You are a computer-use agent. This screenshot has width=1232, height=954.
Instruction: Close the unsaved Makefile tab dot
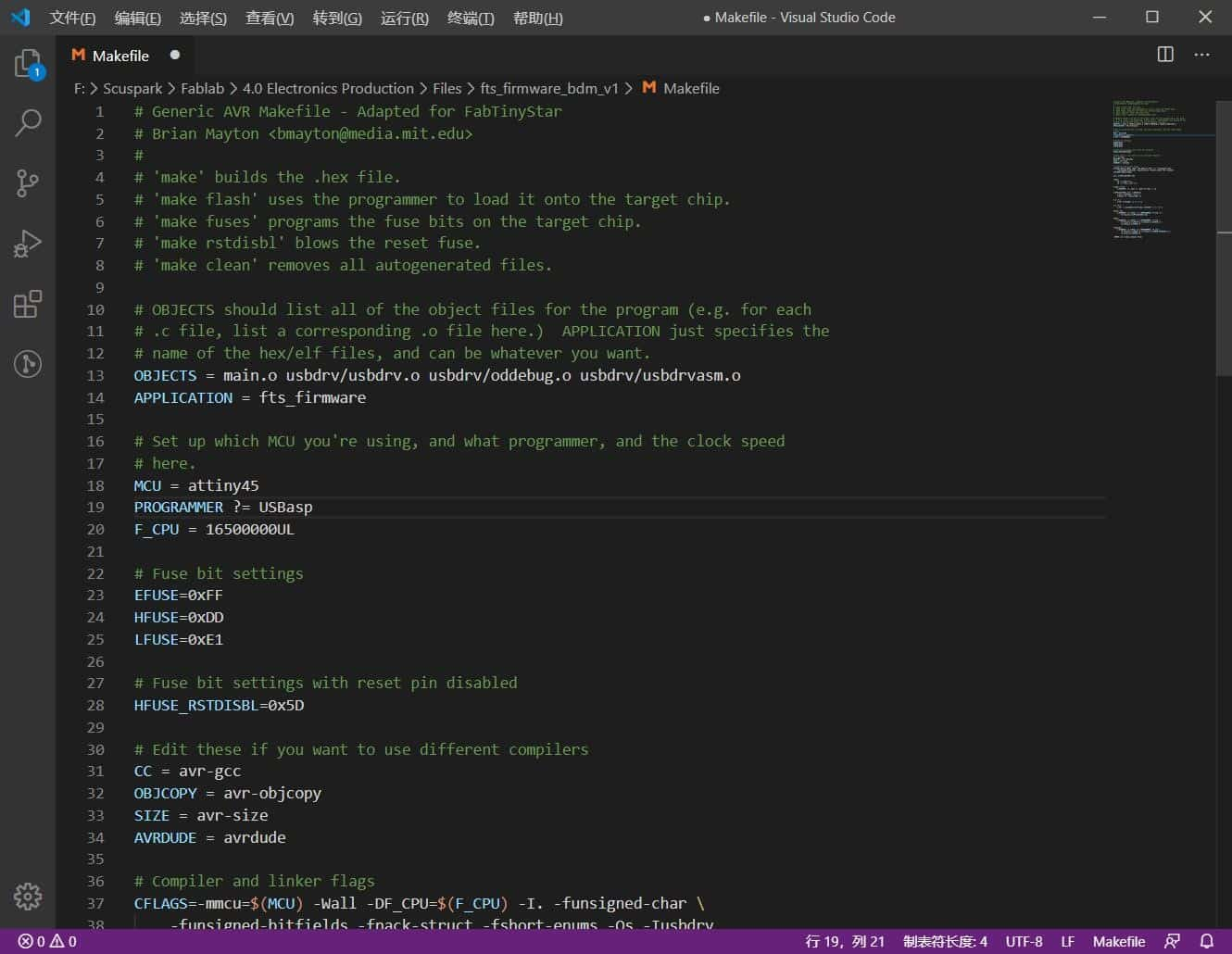174,55
